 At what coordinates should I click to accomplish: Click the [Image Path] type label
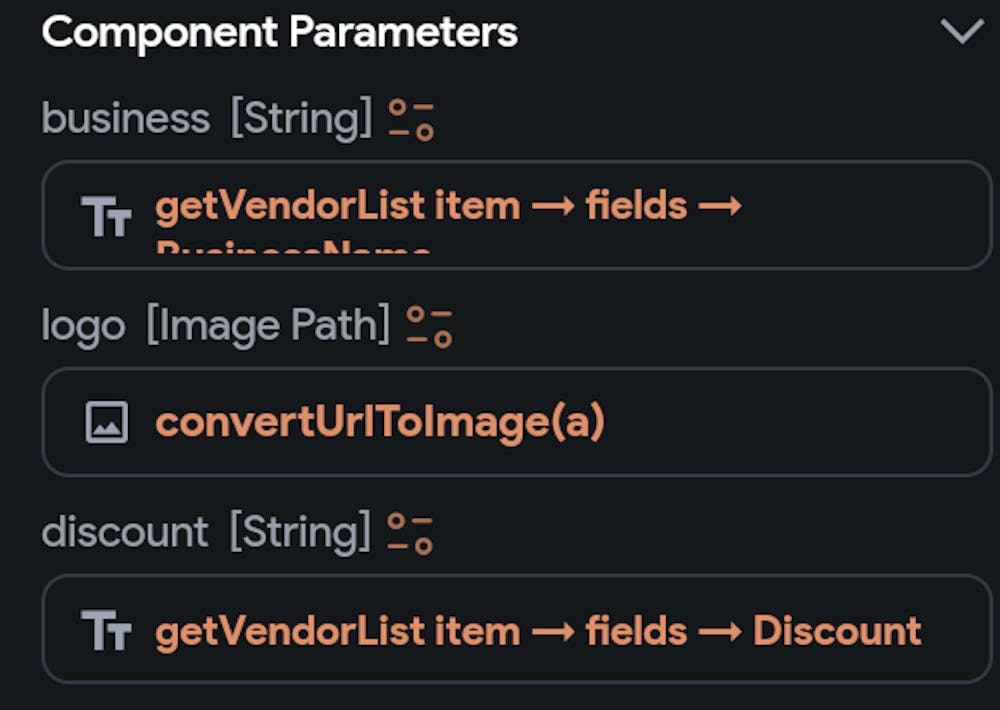coord(268,326)
